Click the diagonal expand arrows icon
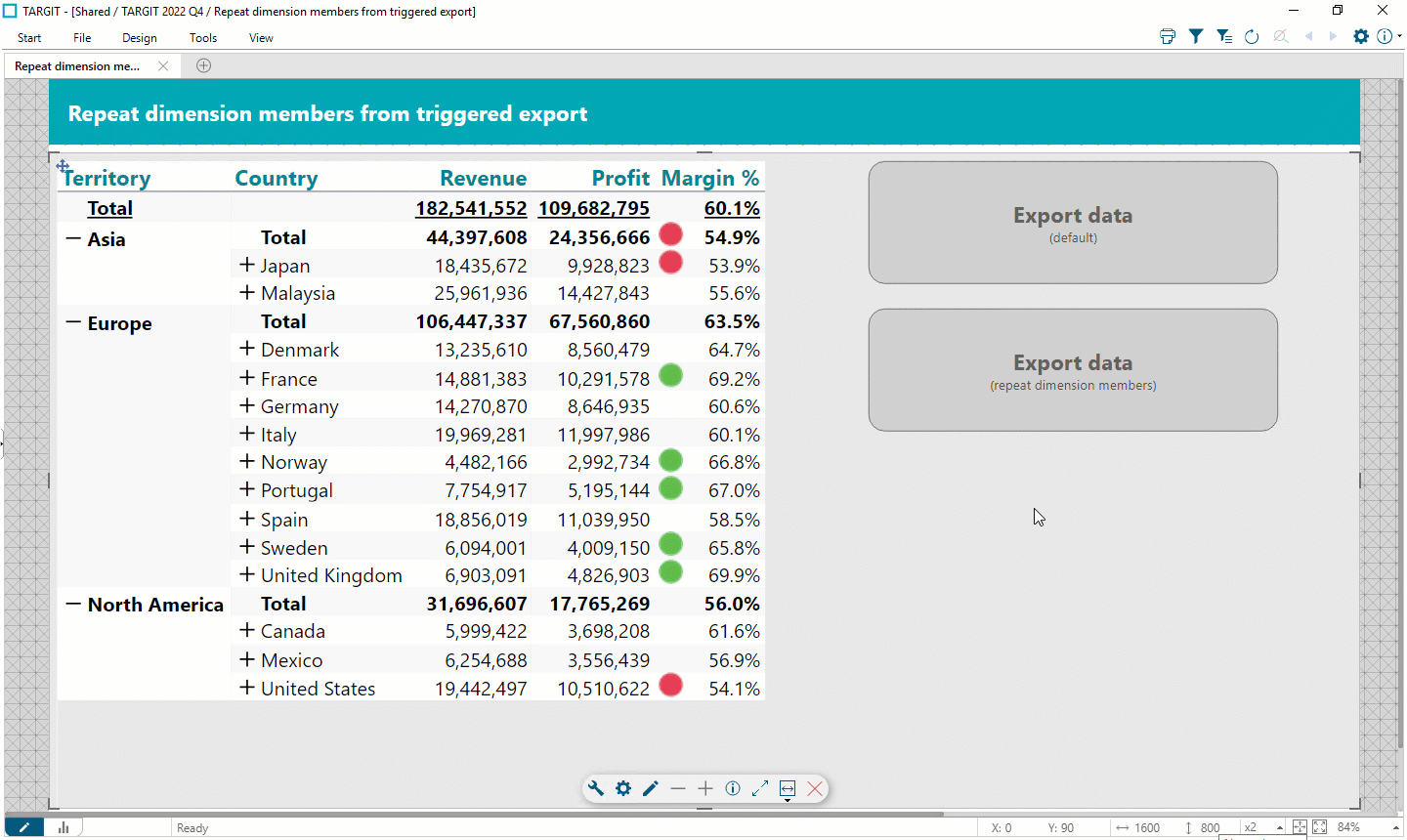This screenshot has width=1407, height=840. [760, 788]
